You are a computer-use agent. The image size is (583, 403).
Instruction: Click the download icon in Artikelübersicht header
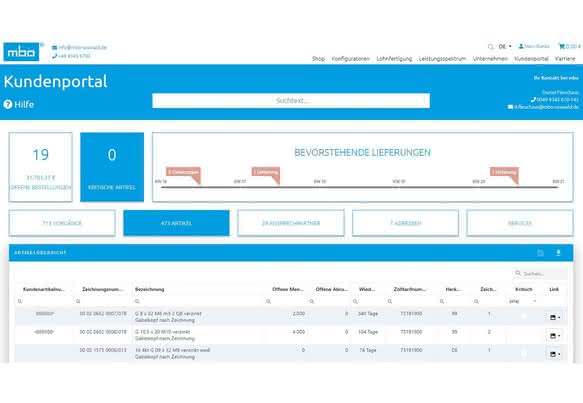(x=558, y=253)
